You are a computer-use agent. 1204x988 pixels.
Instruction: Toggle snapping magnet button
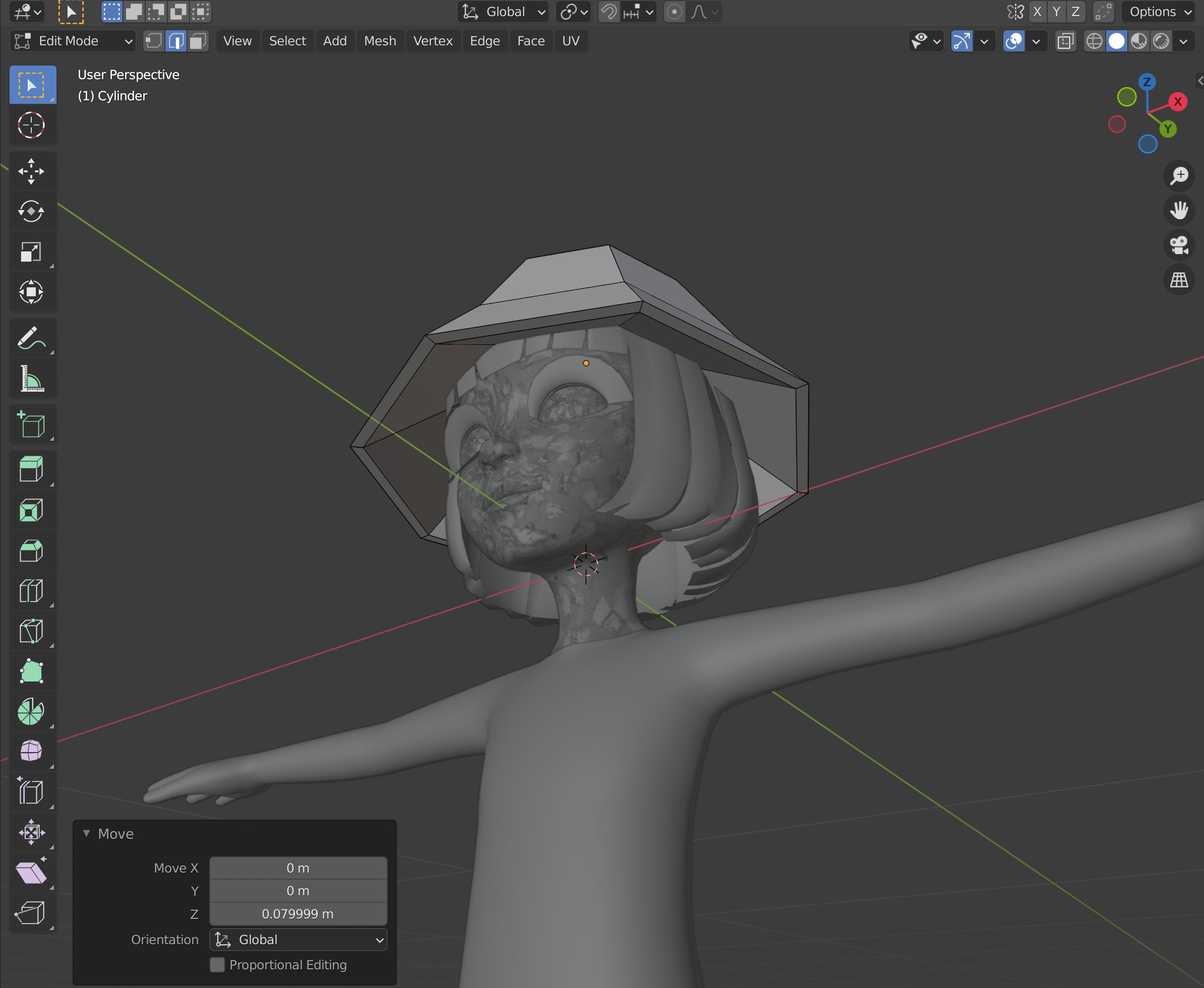point(609,12)
